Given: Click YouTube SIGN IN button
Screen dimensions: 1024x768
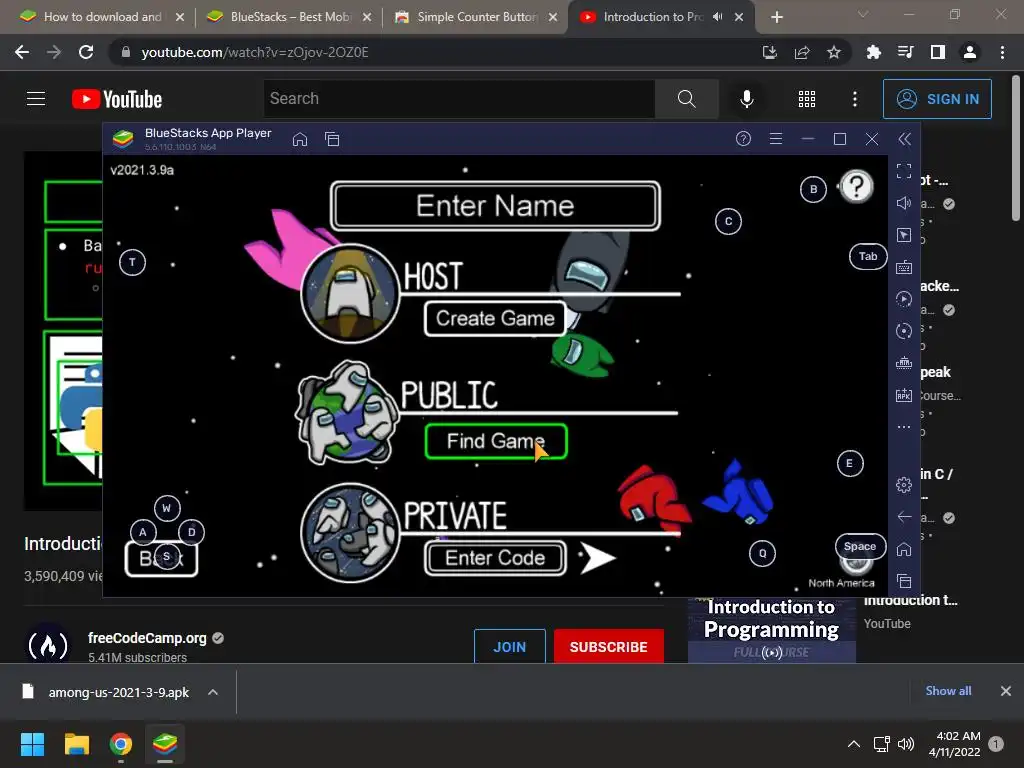Looking at the screenshot, I should point(937,99).
